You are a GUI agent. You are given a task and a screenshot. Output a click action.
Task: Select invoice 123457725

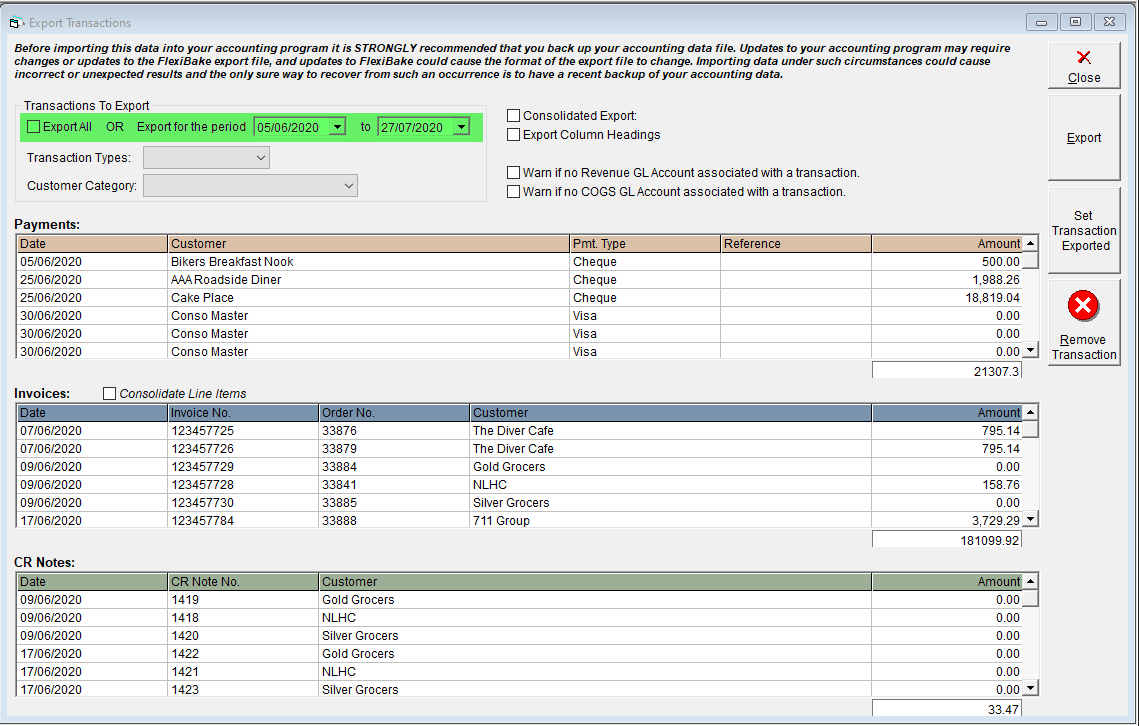coord(519,431)
